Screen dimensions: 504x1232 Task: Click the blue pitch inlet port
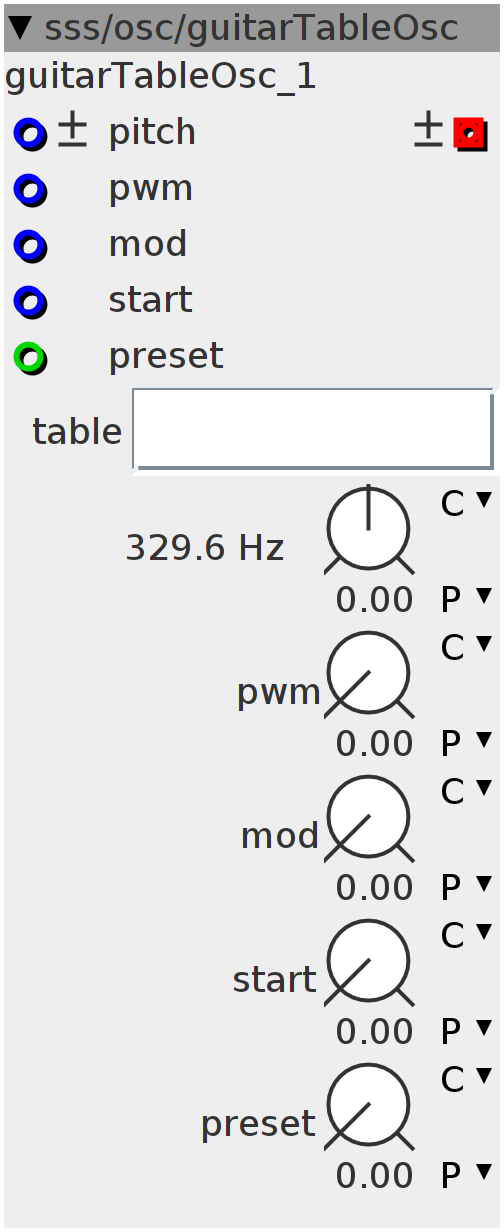click(x=30, y=133)
